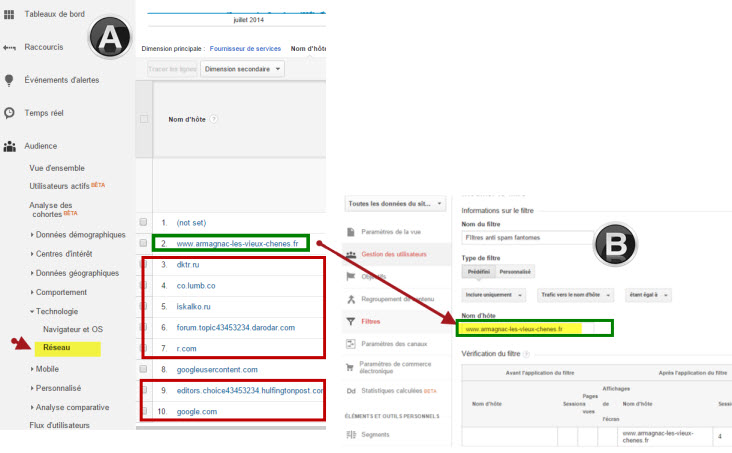Click the Temps réel clock icon
Viewport: 732px width, 453px height.
9,113
